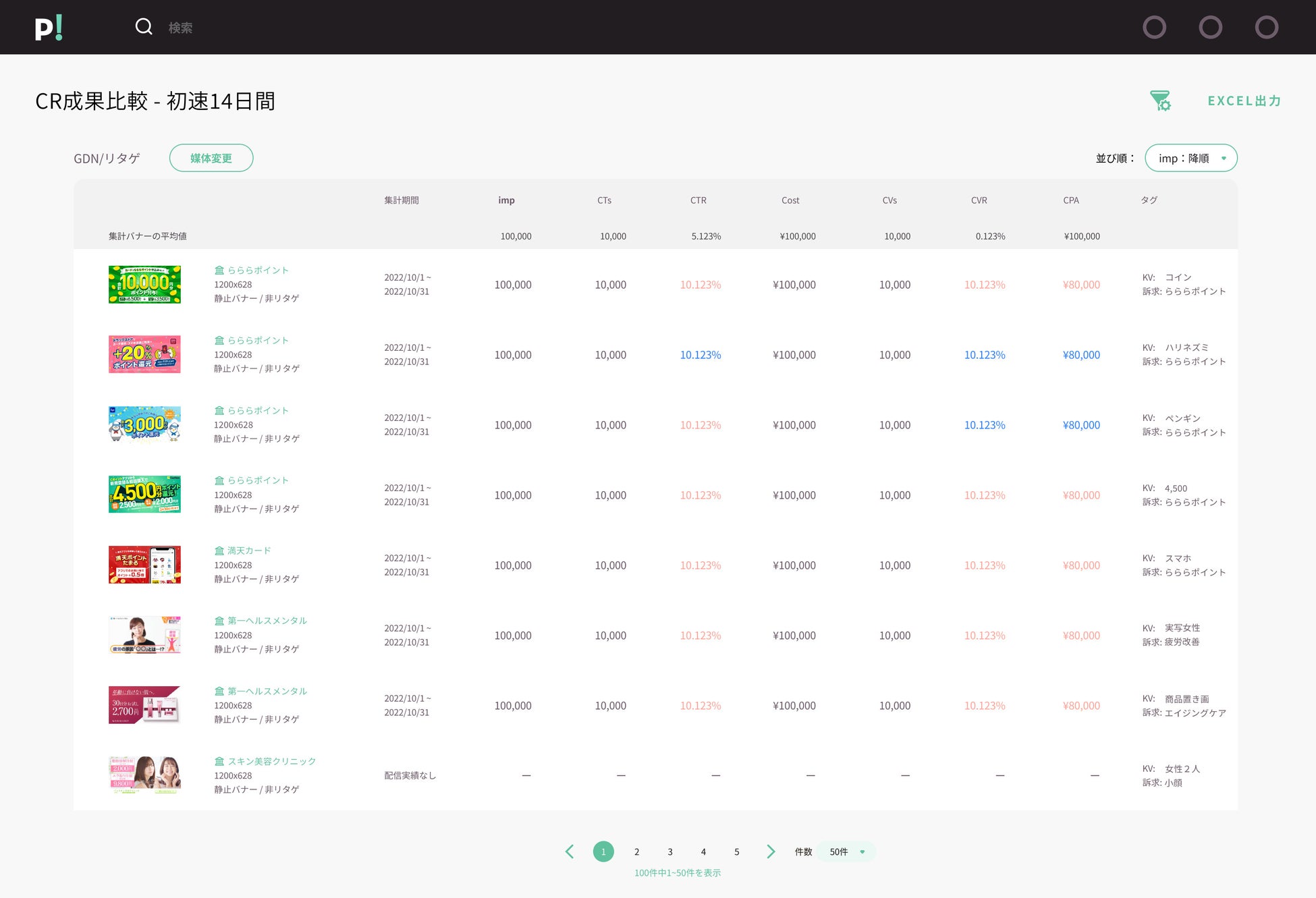Go to next page with right chevron
Image resolution: width=1316 pixels, height=898 pixels.
coord(770,851)
